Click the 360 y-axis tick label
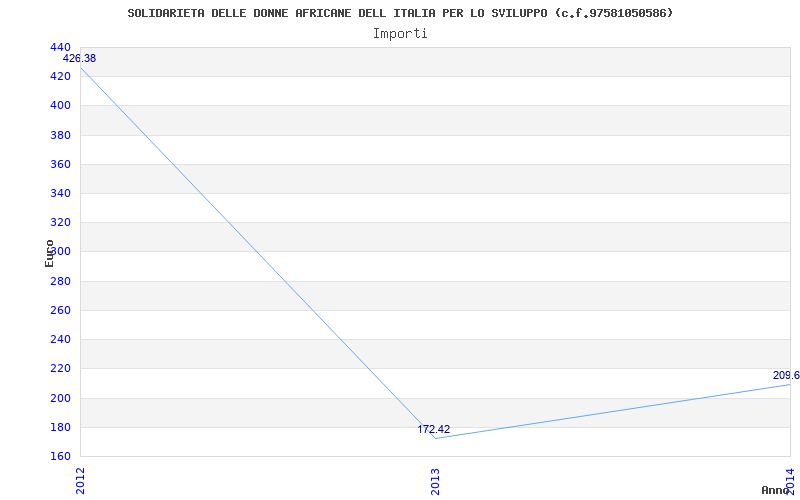800x500 pixels. coord(60,164)
